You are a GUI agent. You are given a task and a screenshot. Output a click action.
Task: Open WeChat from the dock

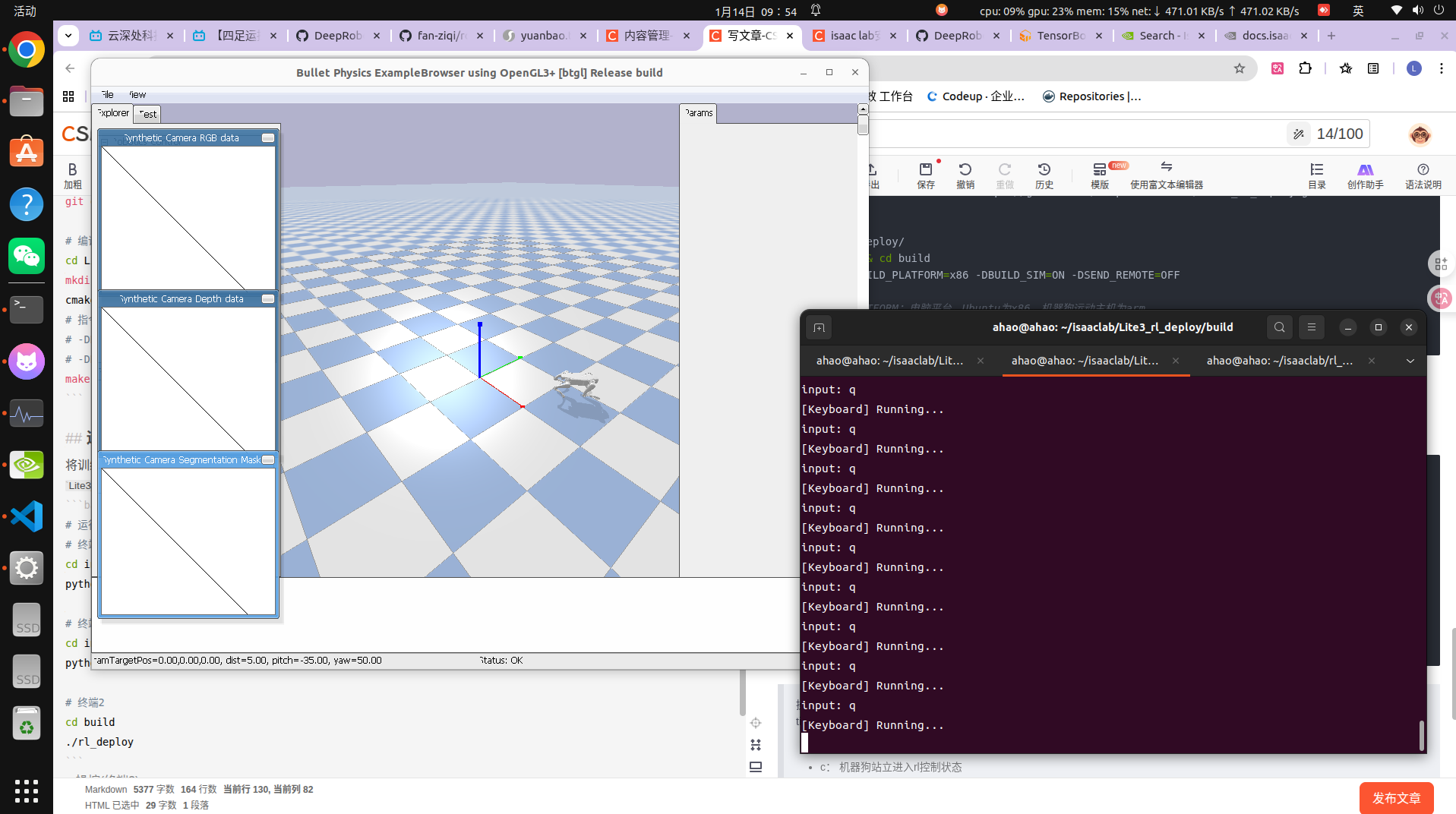tap(27, 257)
